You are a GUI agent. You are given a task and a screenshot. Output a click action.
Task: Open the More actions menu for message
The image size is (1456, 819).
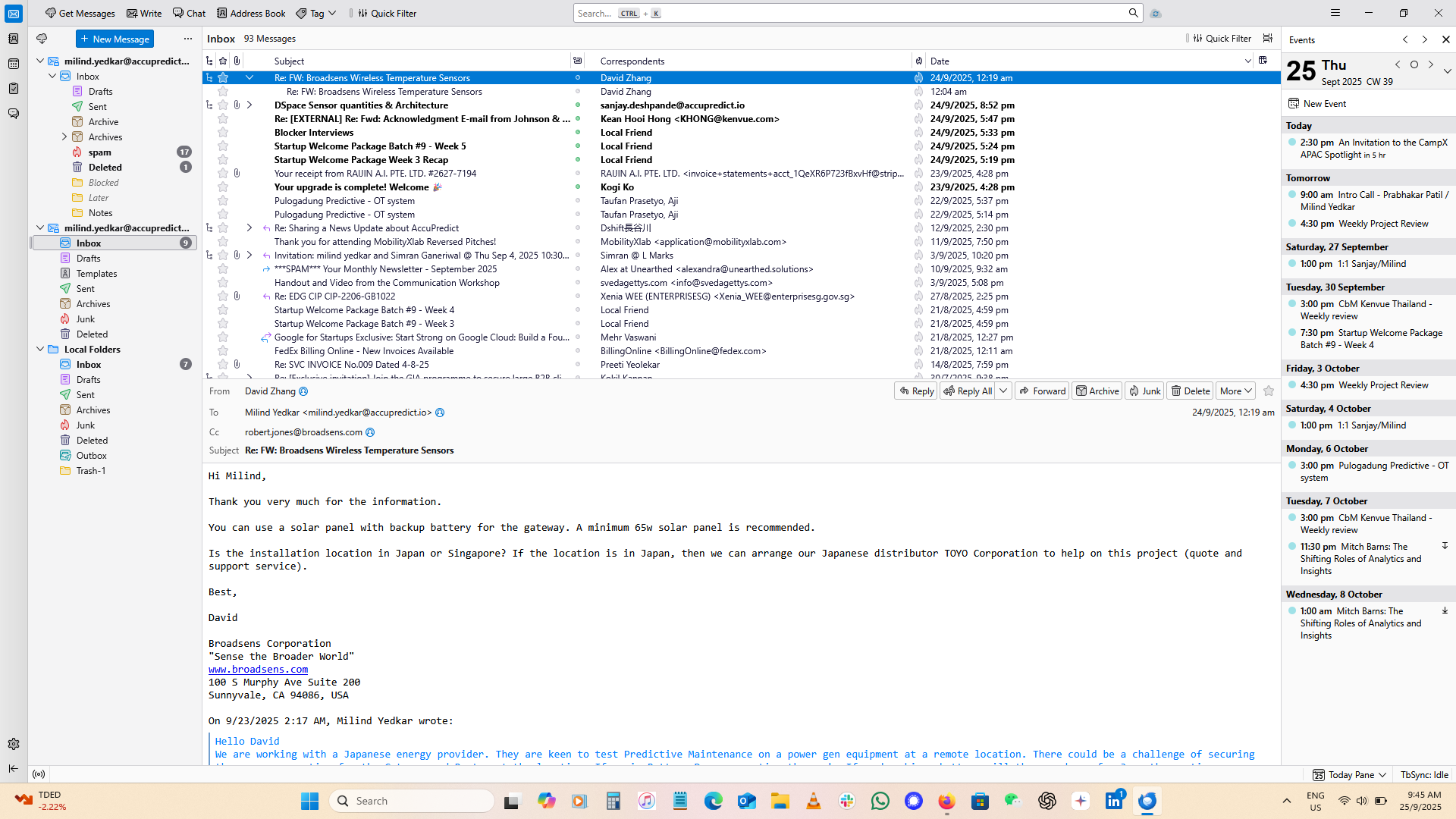(1235, 391)
